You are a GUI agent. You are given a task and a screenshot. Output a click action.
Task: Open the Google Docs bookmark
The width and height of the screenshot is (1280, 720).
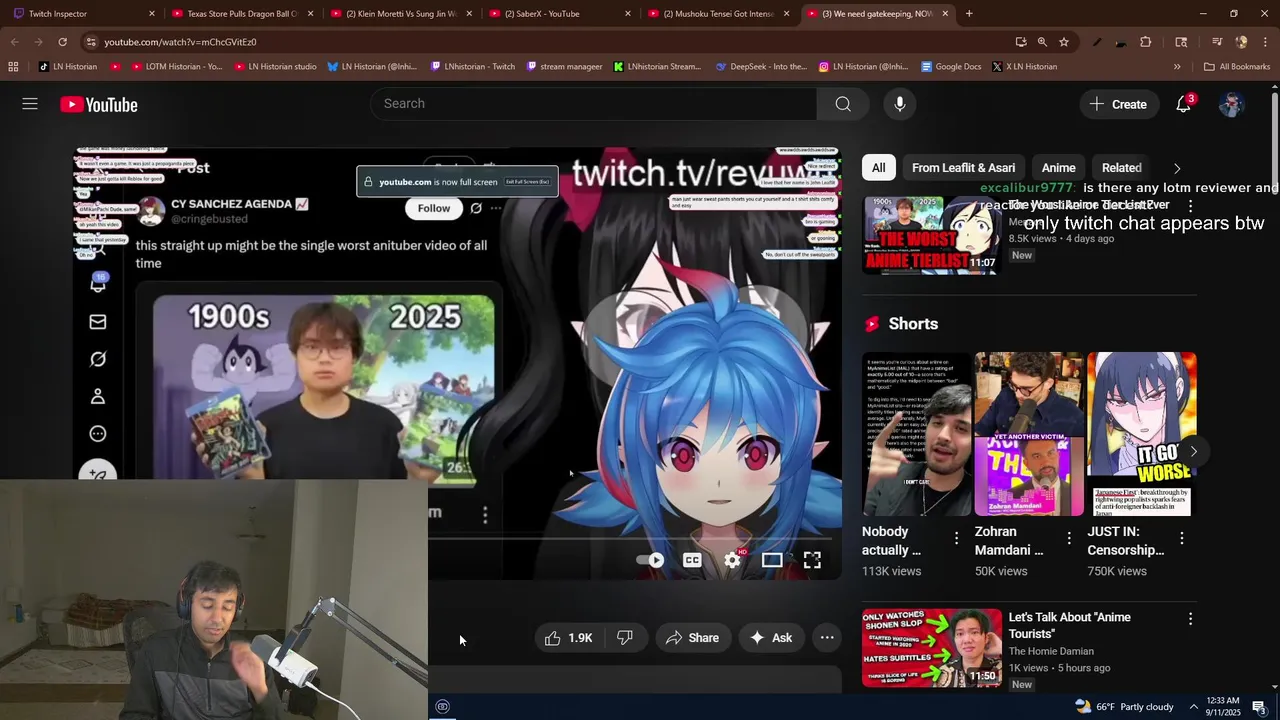point(951,67)
